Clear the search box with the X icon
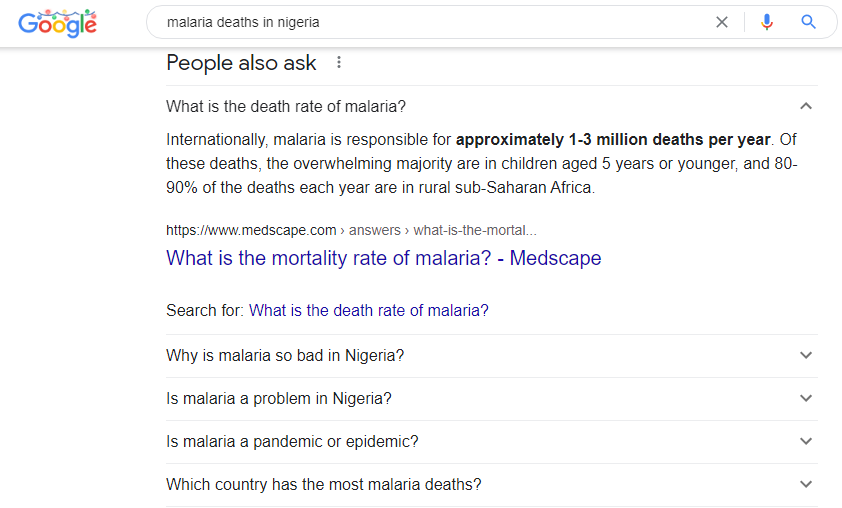The width and height of the screenshot is (842, 508). (x=722, y=22)
